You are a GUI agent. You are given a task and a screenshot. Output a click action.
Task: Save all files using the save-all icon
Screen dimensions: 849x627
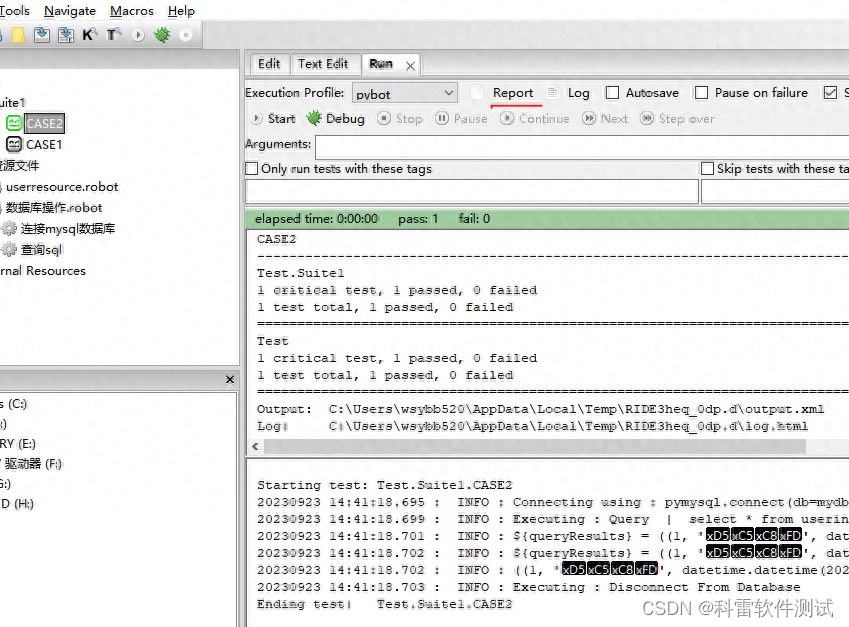tap(66, 36)
